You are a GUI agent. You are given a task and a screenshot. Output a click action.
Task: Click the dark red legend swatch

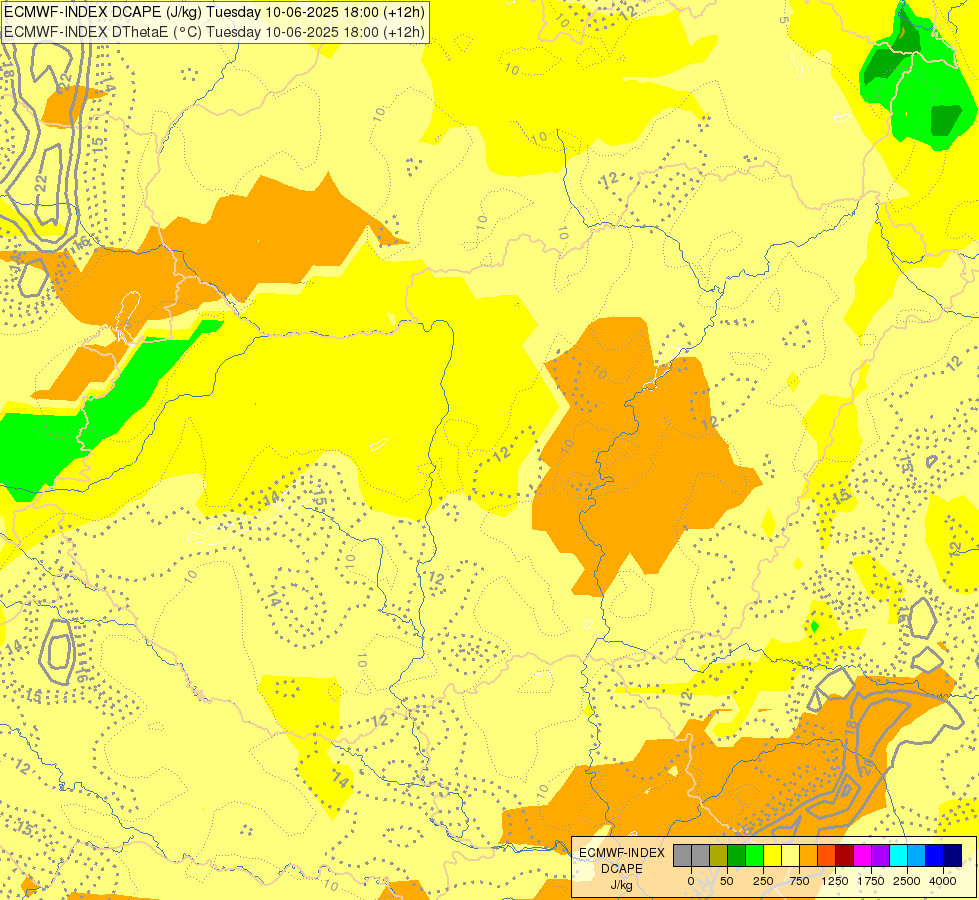pyautogui.click(x=845, y=855)
